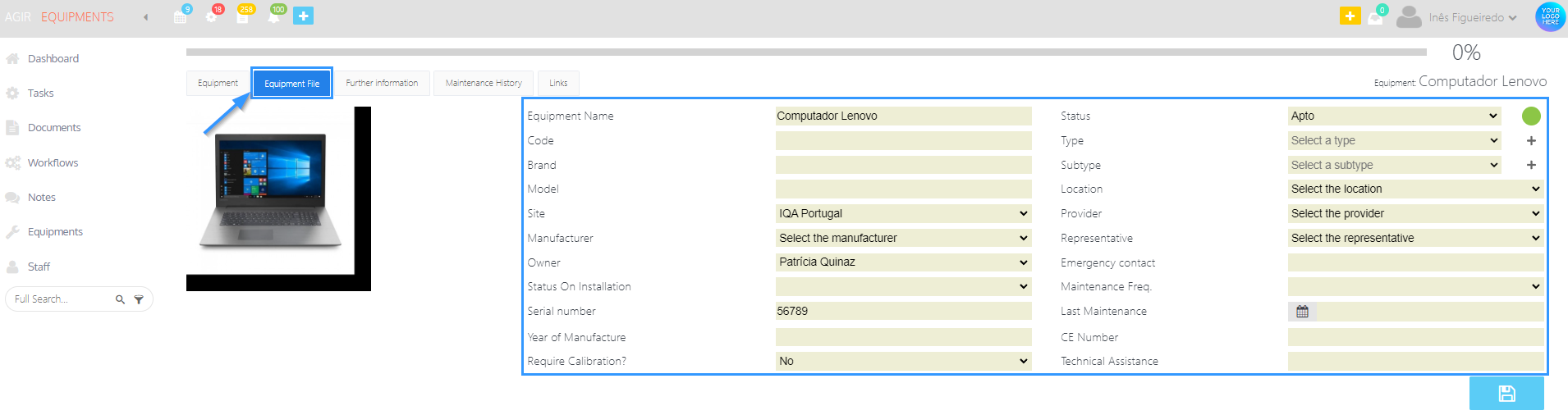
Task: Open the documents icon with badge 258
Action: coord(243,16)
